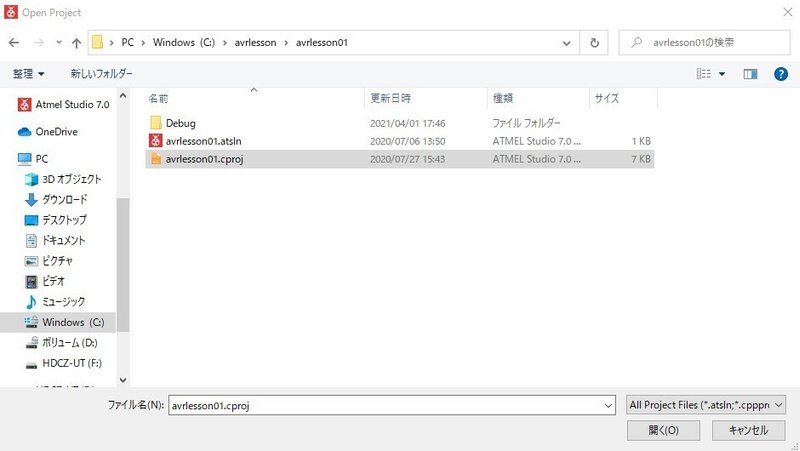The width and height of the screenshot is (800, 451).
Task: Toggle the preview pane icon
Action: click(x=750, y=74)
